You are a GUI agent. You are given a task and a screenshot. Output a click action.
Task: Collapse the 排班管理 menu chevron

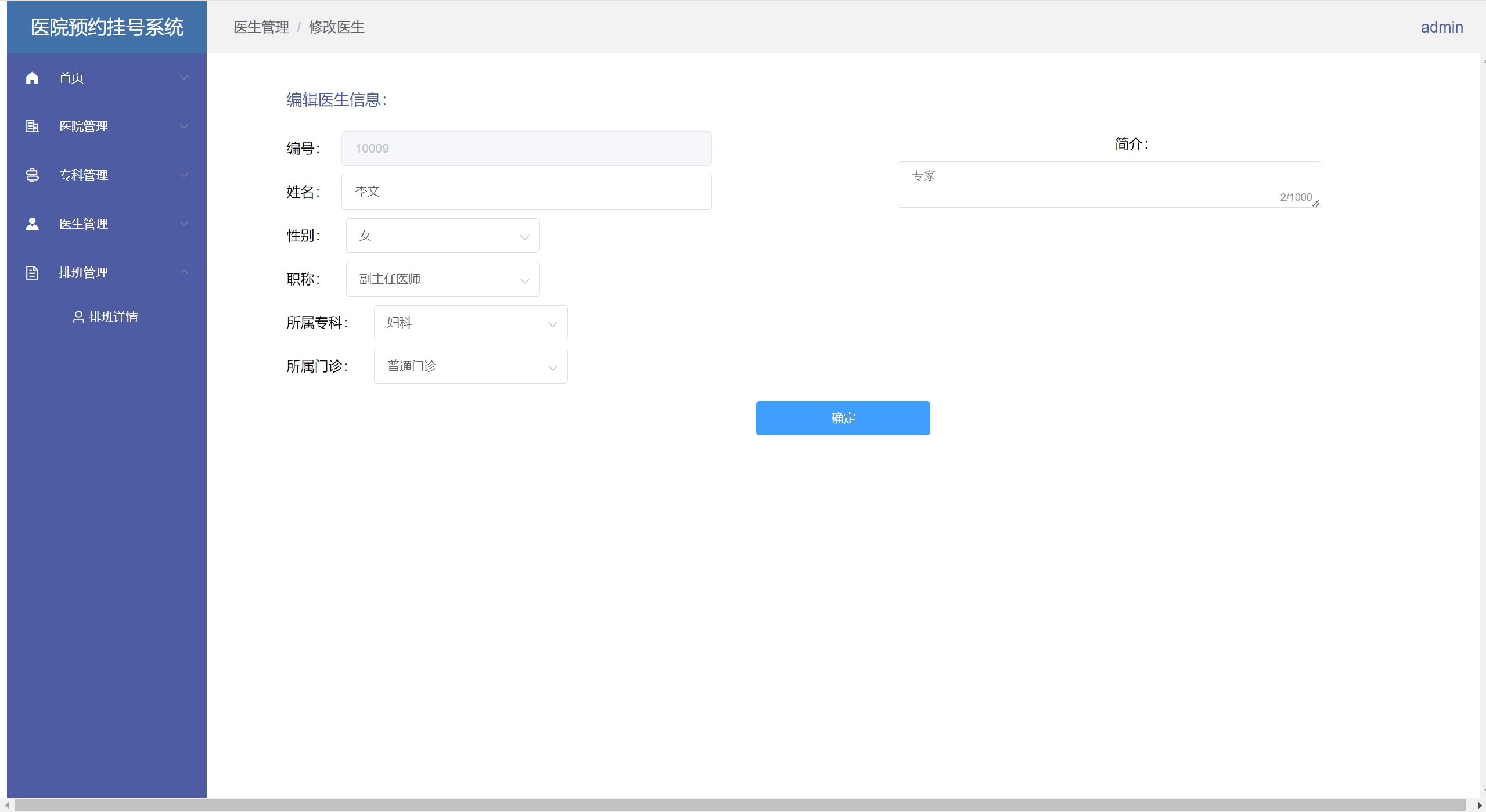(x=184, y=272)
